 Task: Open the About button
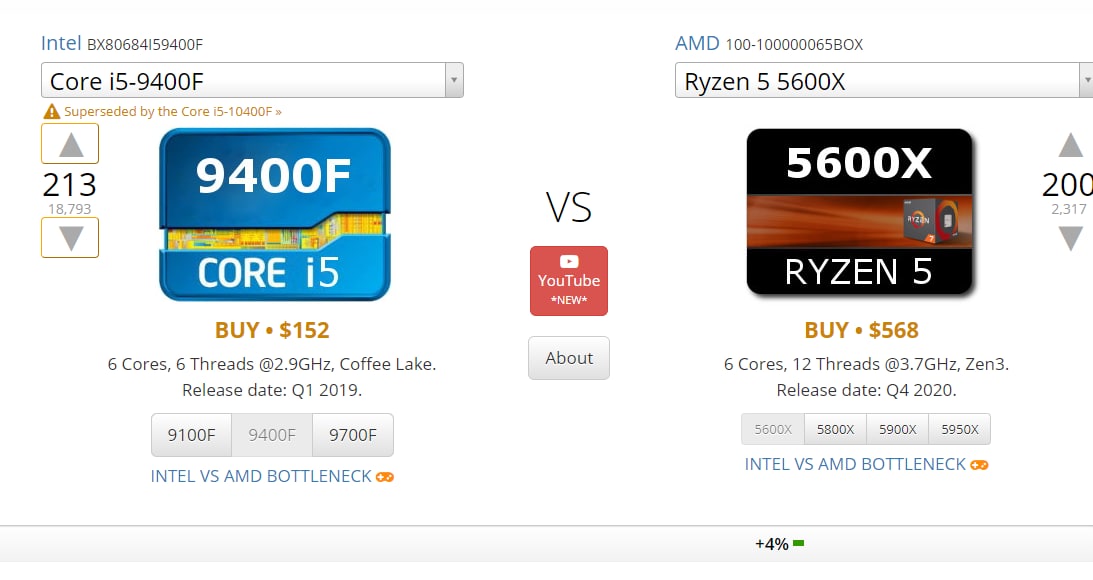click(x=569, y=358)
